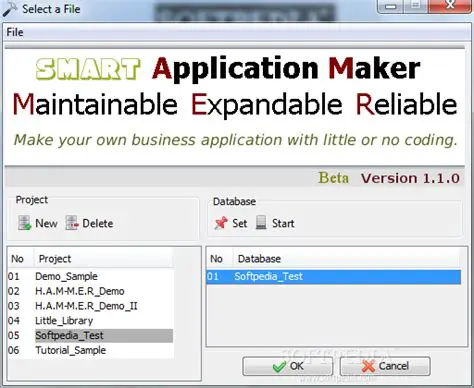The height and width of the screenshot is (388, 474).
Task: Click project number 06 cell
Action: pos(14,350)
